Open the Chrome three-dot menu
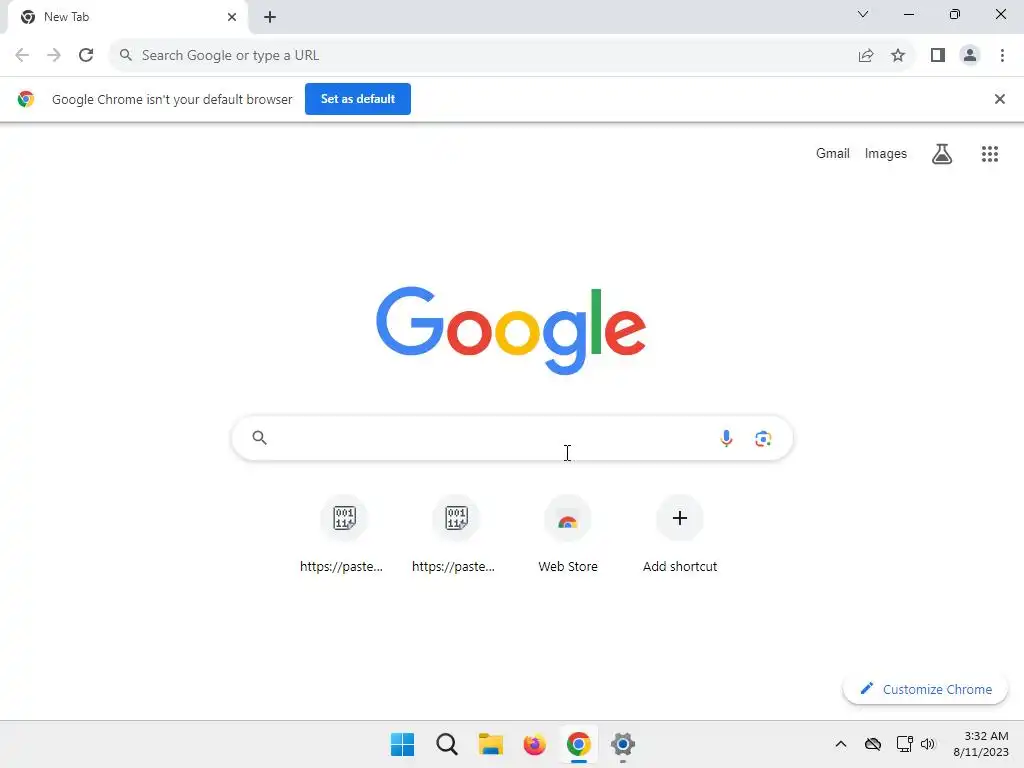 [1002, 56]
